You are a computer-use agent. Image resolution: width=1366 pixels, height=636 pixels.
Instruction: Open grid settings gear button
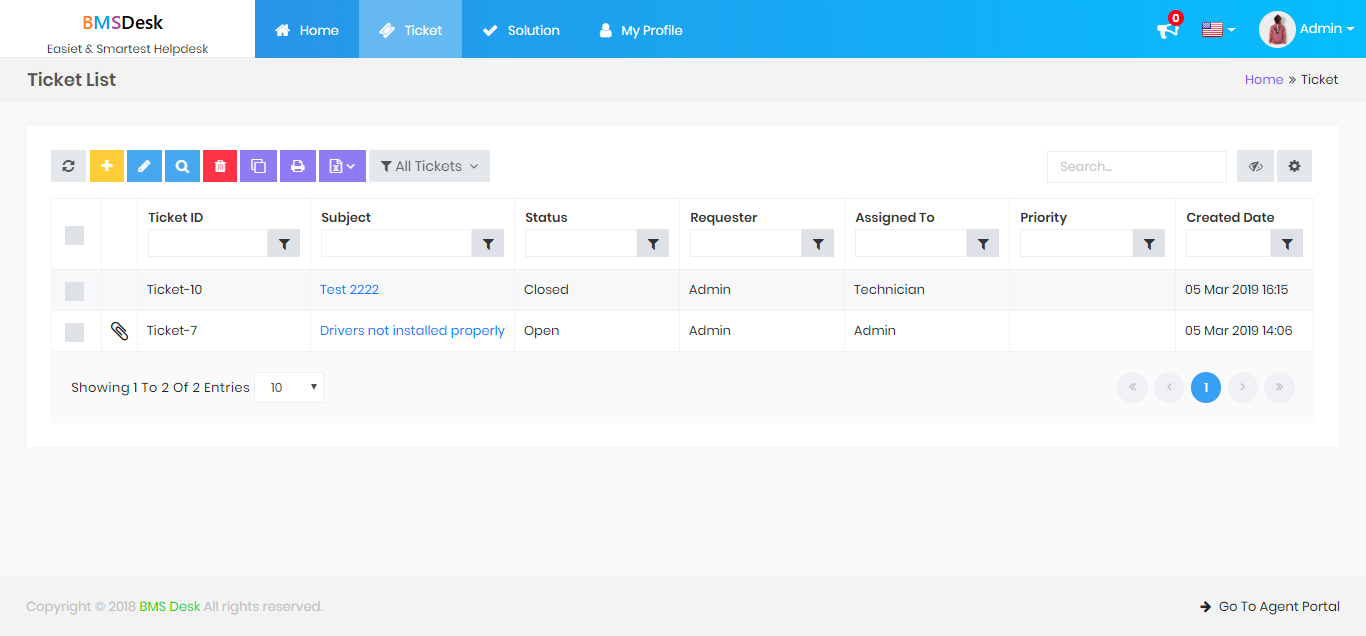click(1294, 166)
